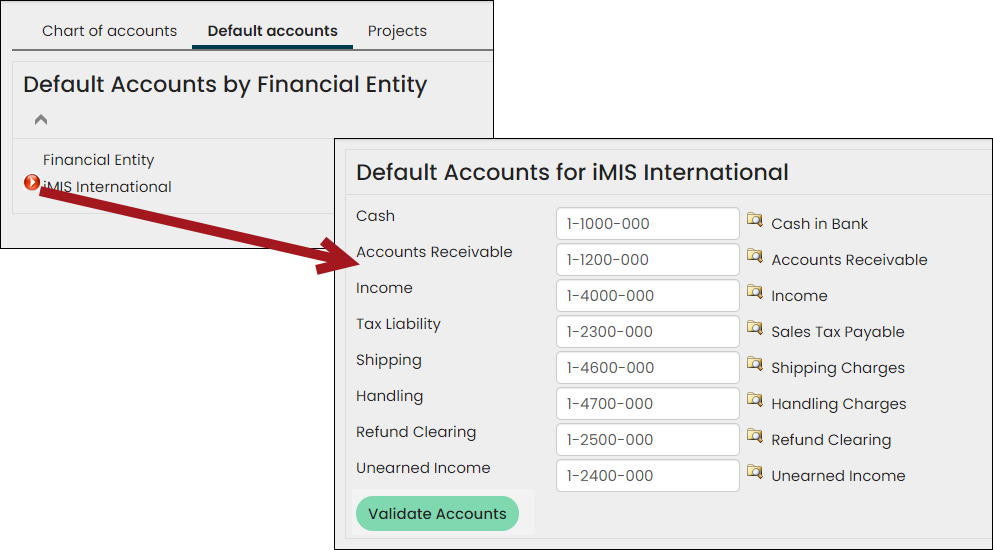The height and width of the screenshot is (550, 993).
Task: Click the 'Refund Clearing' row label on left
Action: coord(416,432)
